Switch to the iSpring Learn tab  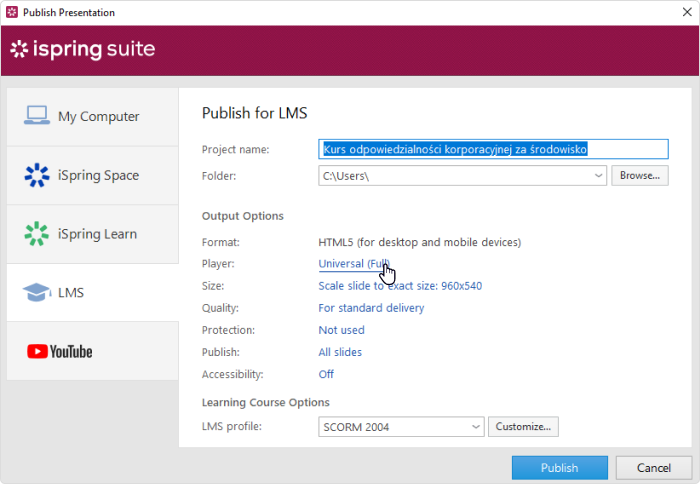coord(93,234)
